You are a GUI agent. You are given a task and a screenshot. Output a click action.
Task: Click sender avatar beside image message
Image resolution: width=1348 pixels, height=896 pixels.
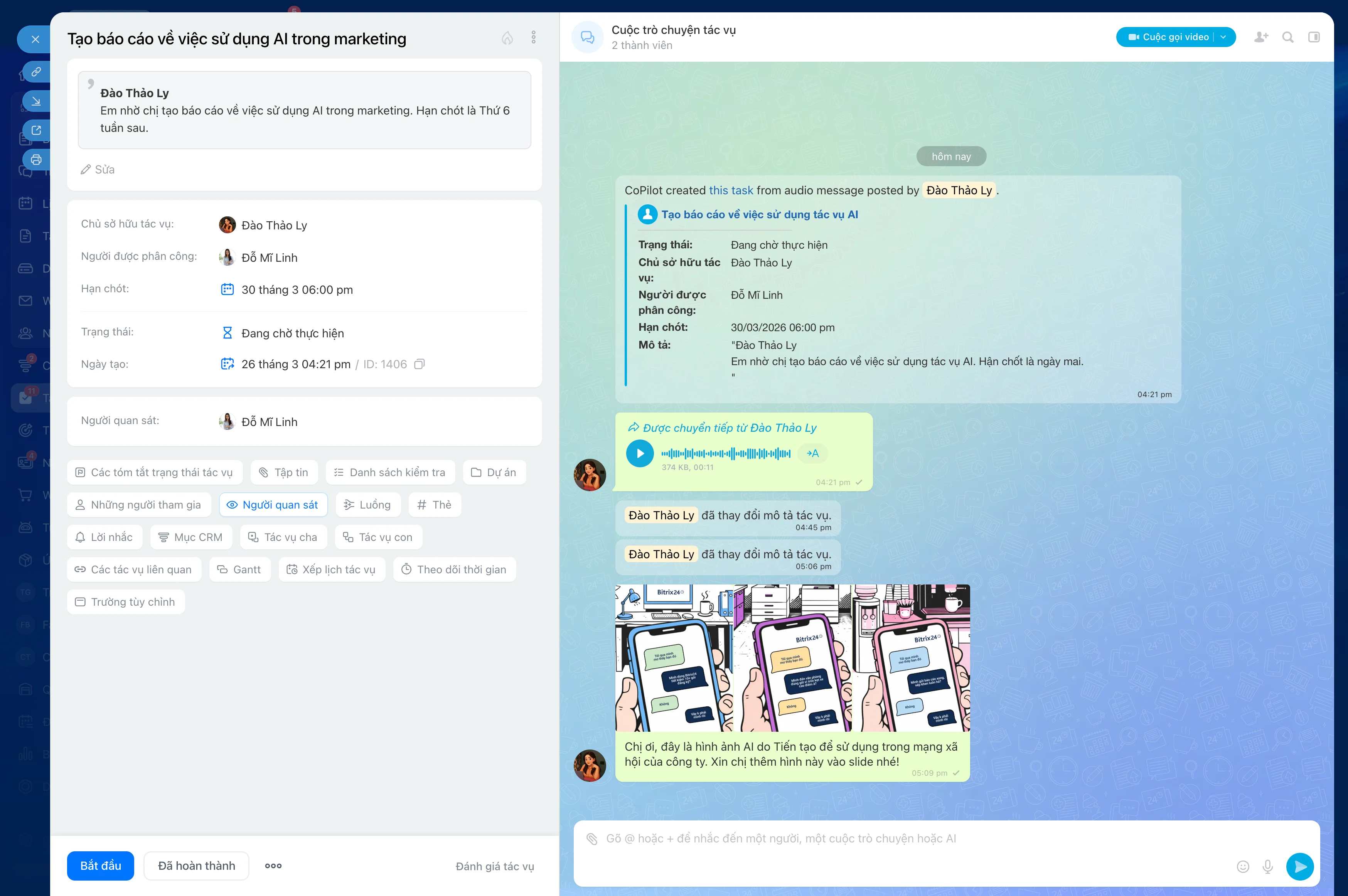[590, 766]
